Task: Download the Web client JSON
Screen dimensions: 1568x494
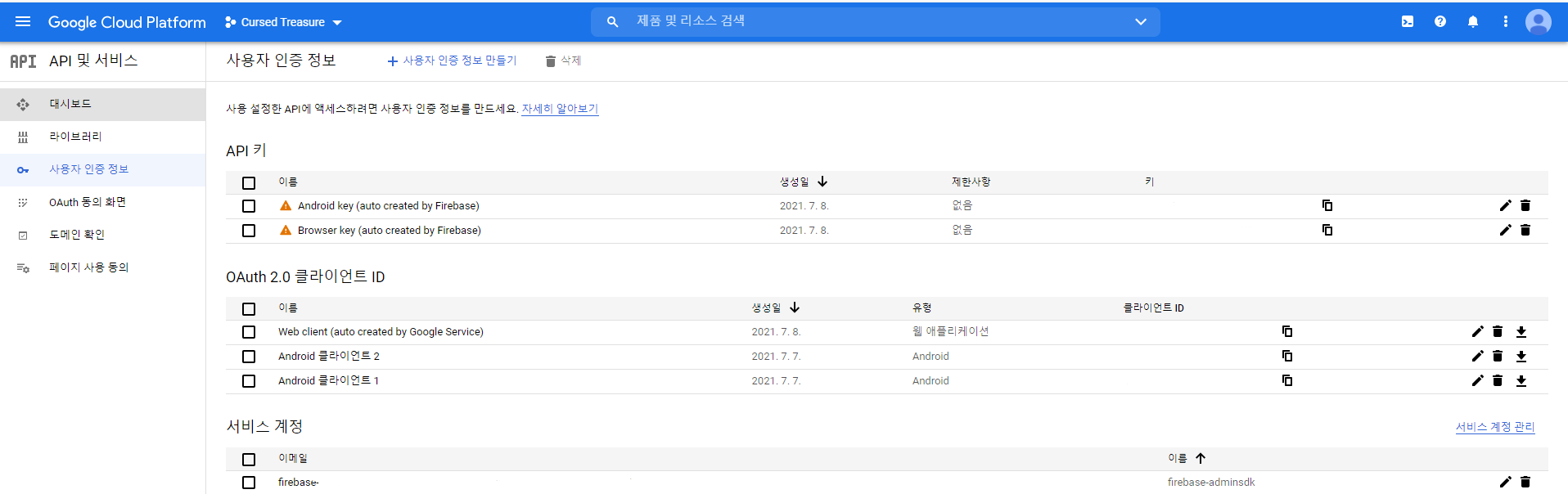Action: [1521, 331]
